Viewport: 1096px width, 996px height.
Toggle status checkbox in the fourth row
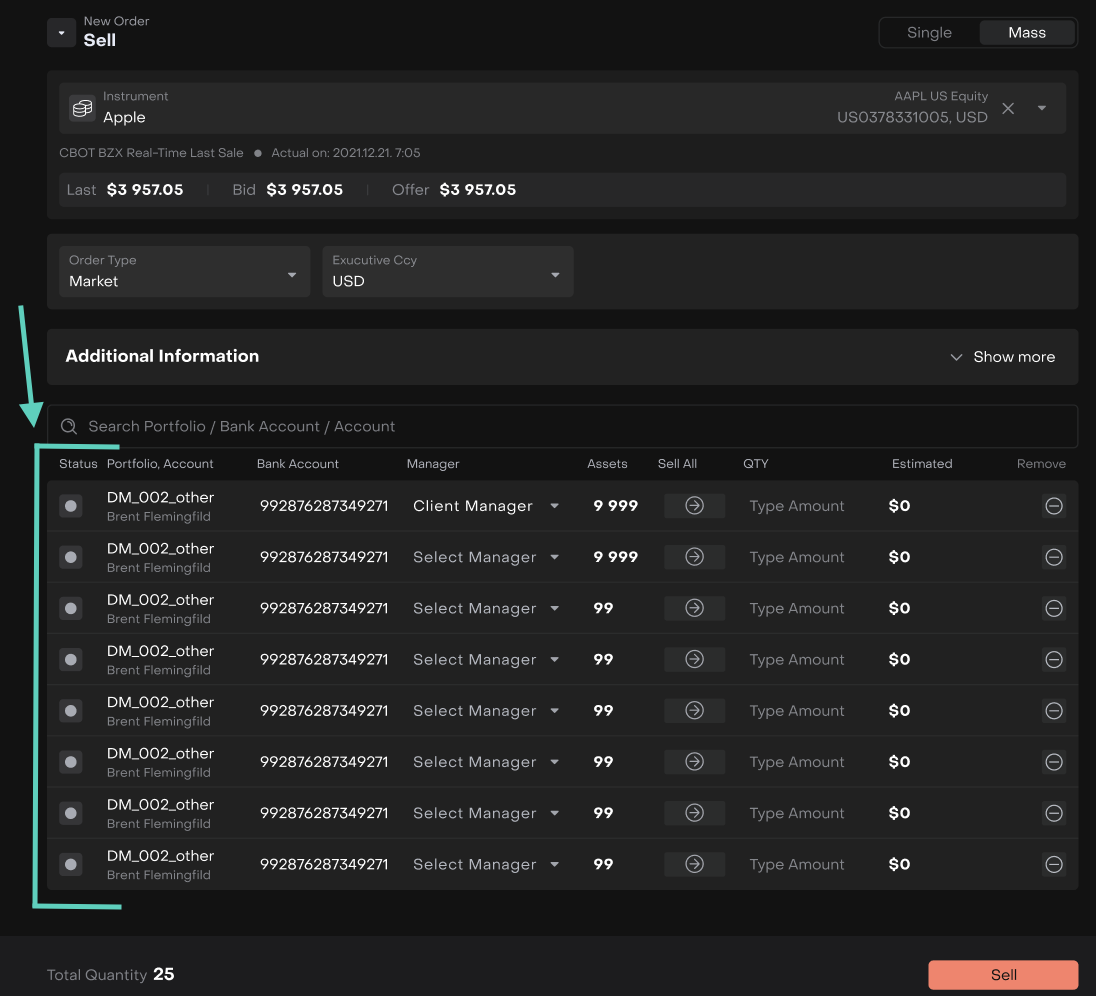coord(71,660)
